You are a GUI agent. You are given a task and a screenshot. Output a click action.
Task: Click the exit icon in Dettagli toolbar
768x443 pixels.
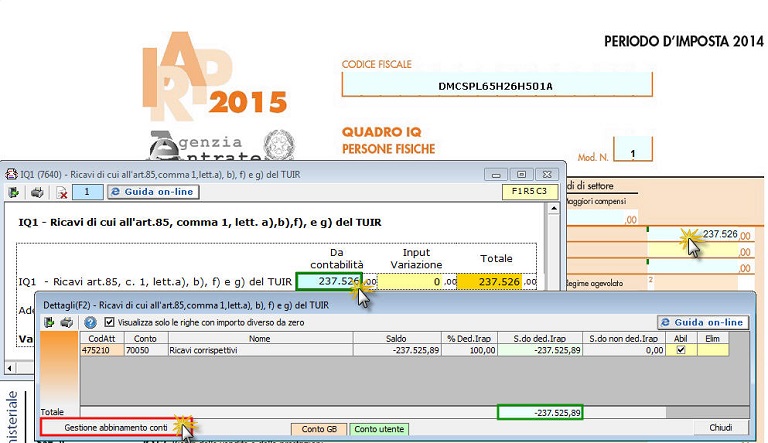pyautogui.click(x=48, y=323)
